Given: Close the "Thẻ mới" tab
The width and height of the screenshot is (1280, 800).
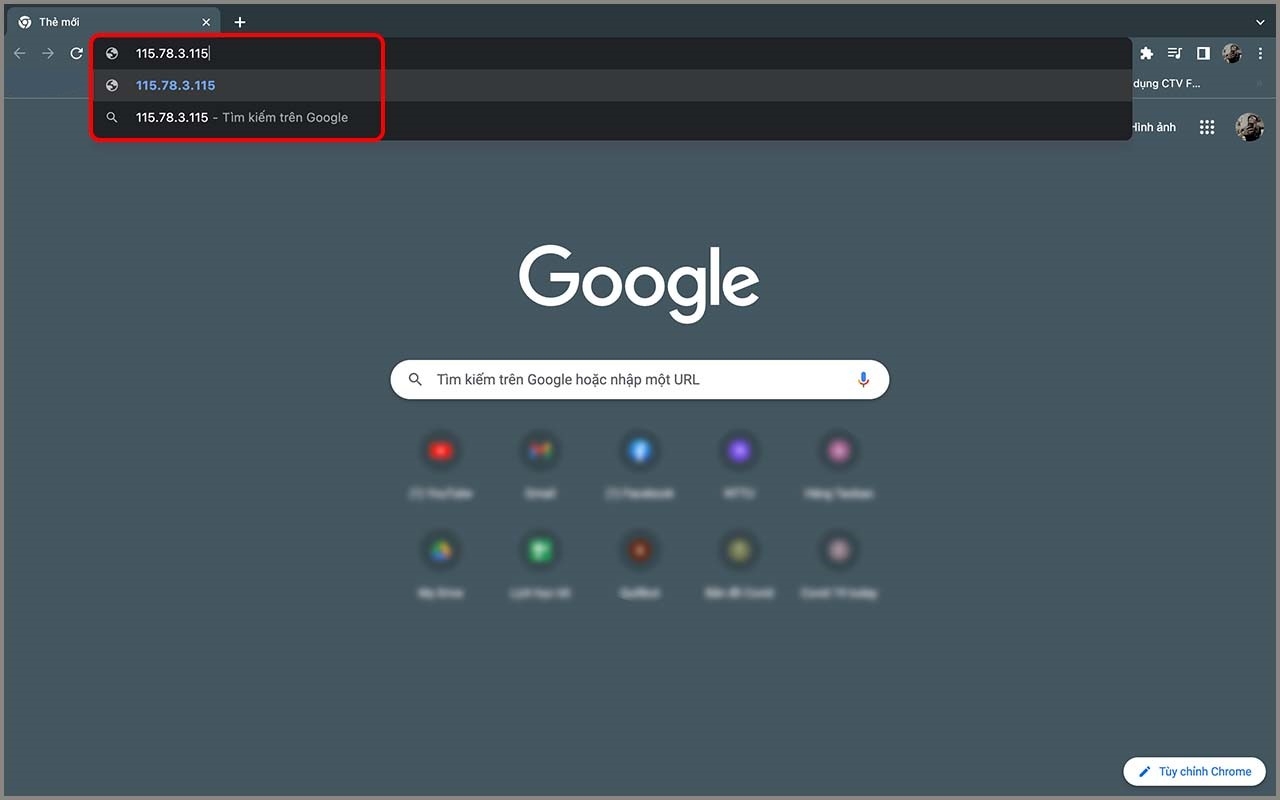Looking at the screenshot, I should coord(207,22).
